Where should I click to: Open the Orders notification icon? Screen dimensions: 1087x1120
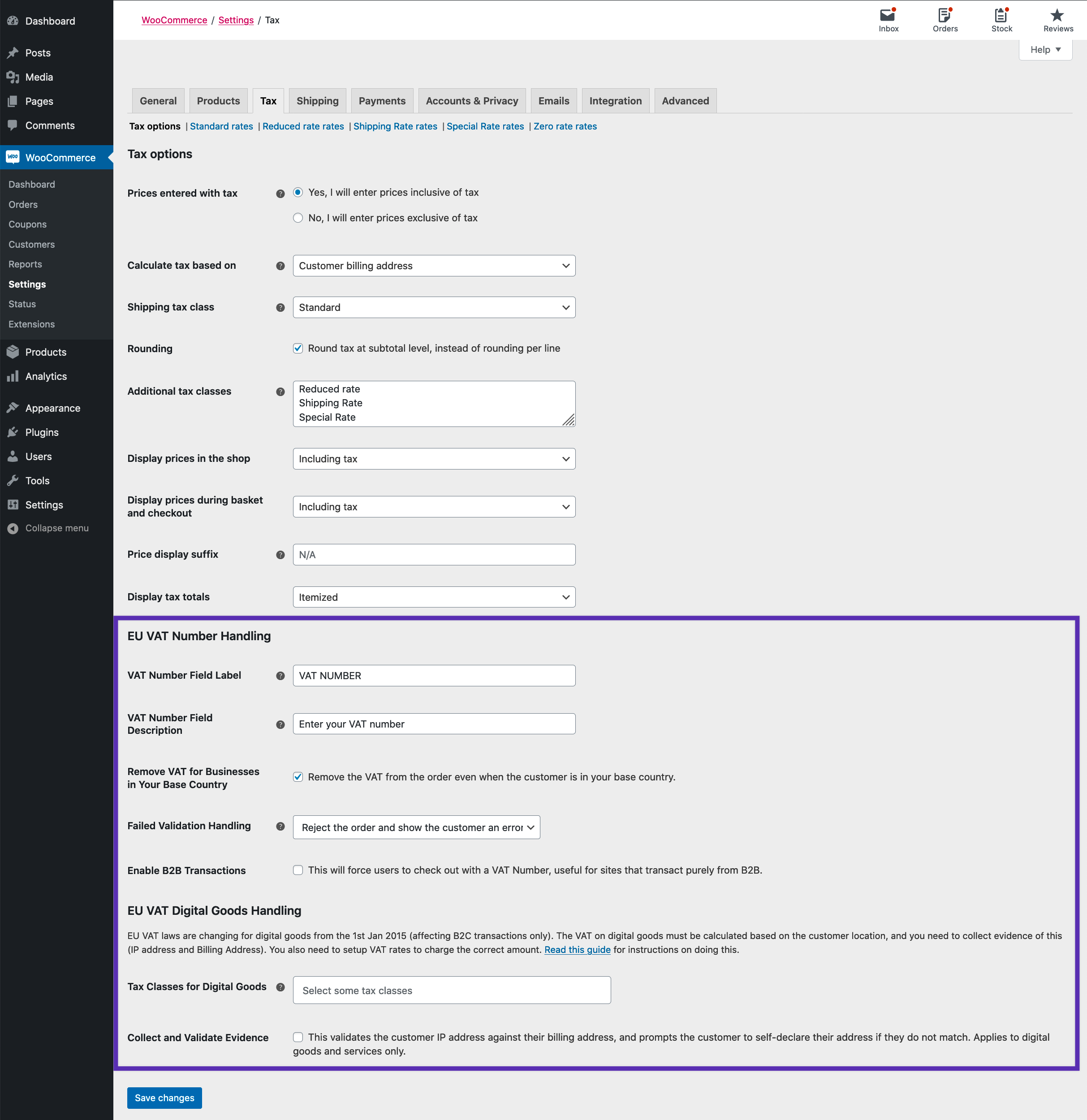pyautogui.click(x=944, y=19)
